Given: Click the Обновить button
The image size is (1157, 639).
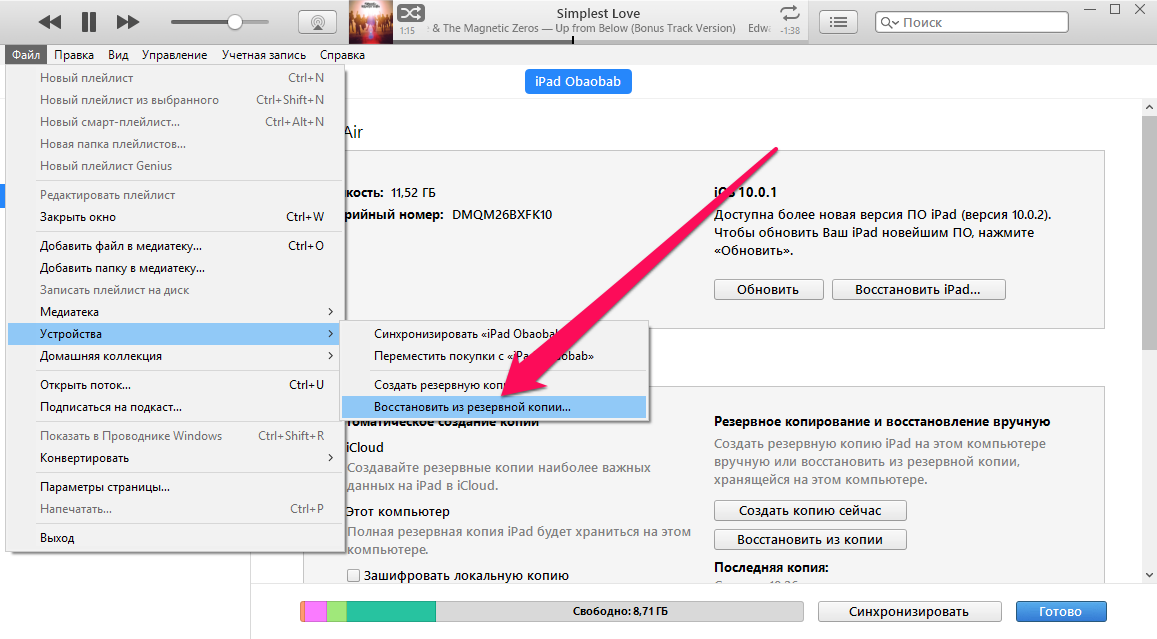Looking at the screenshot, I should pos(768,289).
